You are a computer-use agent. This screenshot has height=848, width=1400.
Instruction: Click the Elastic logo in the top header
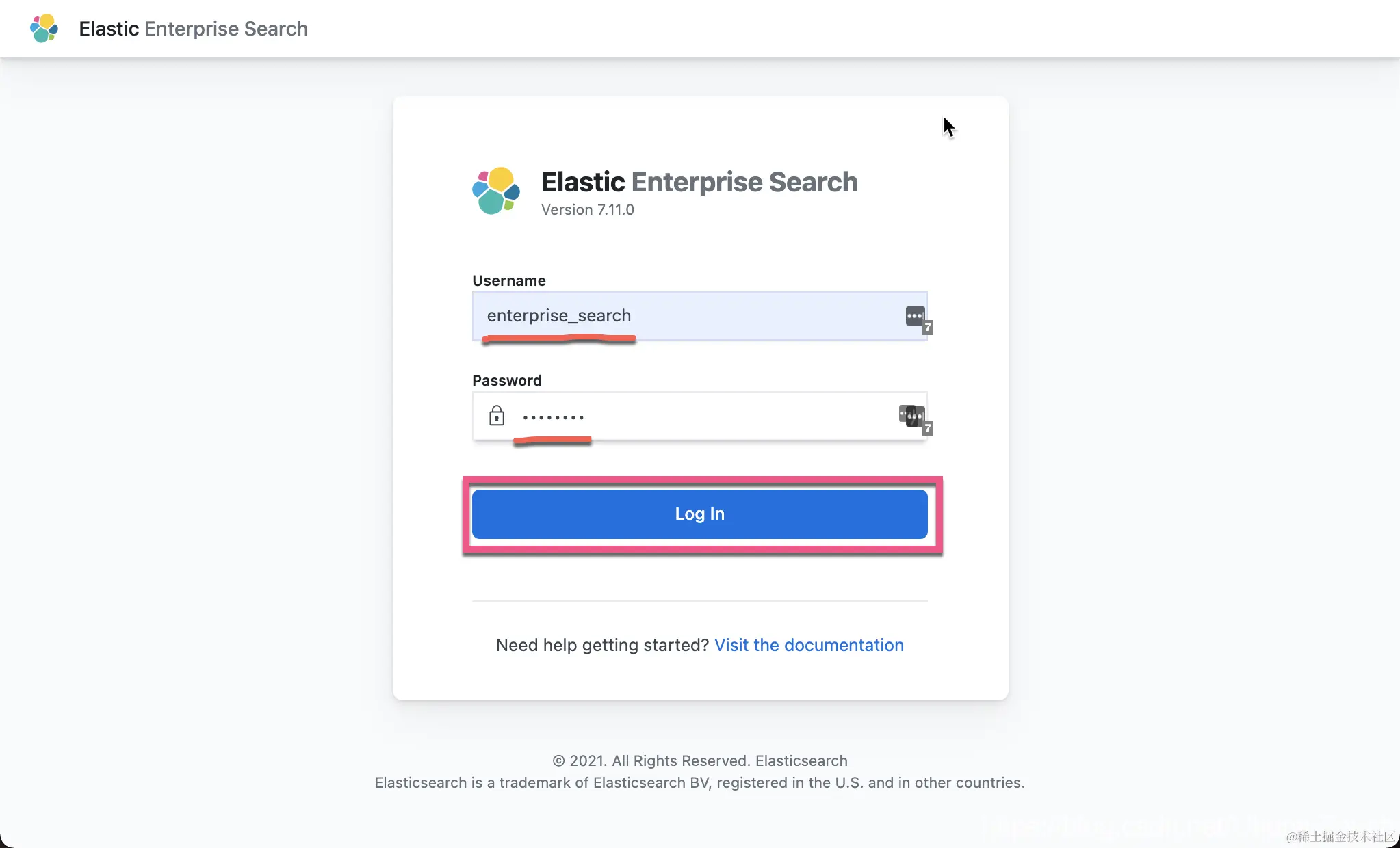tap(44, 29)
